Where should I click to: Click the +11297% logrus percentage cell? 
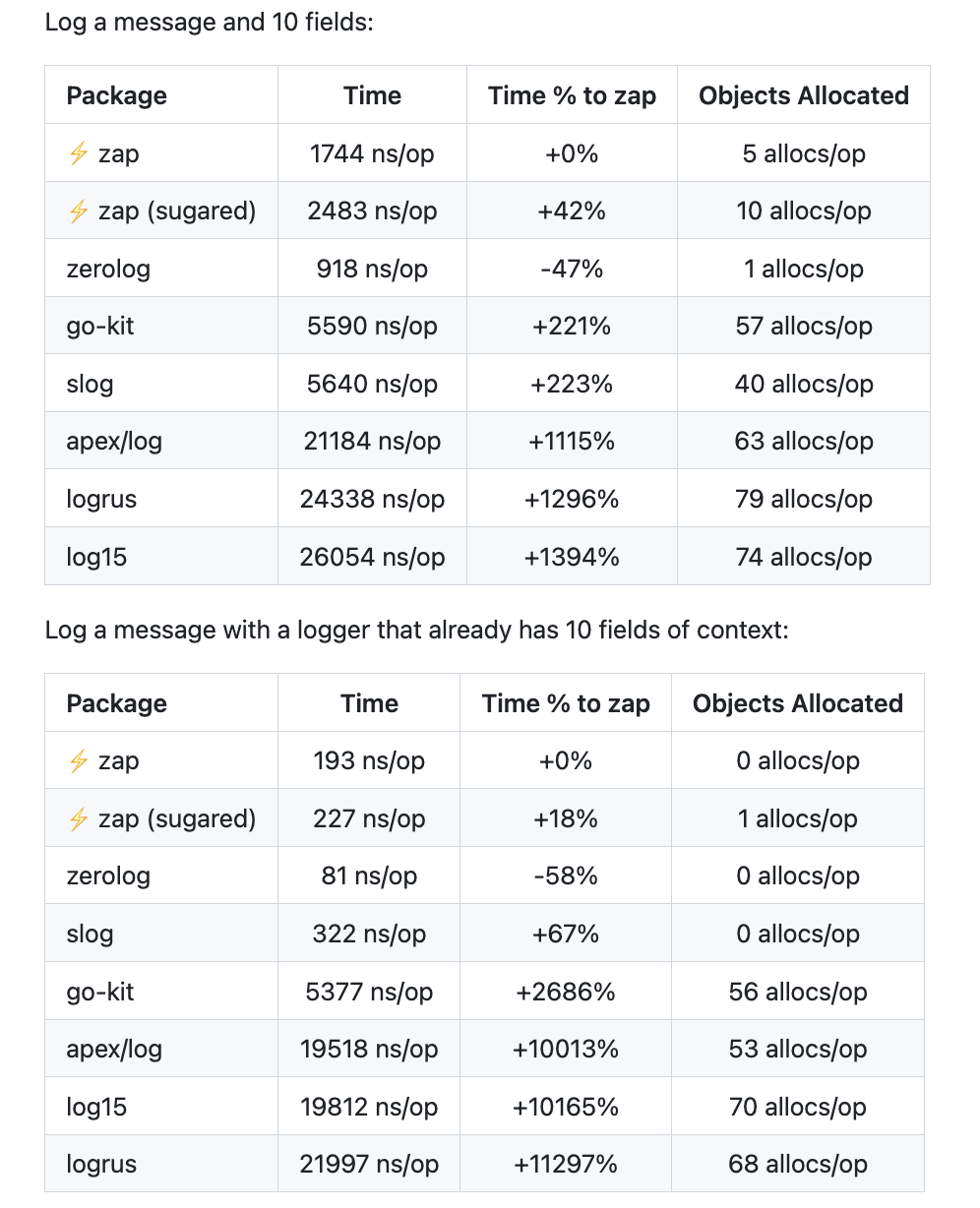[566, 1164]
